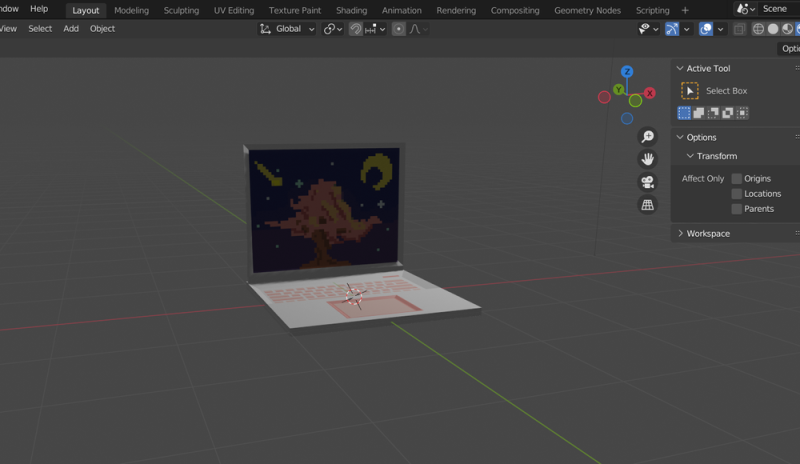Switch to the Animation workspace tab
Image resolution: width=800 pixels, height=464 pixels.
pos(402,10)
